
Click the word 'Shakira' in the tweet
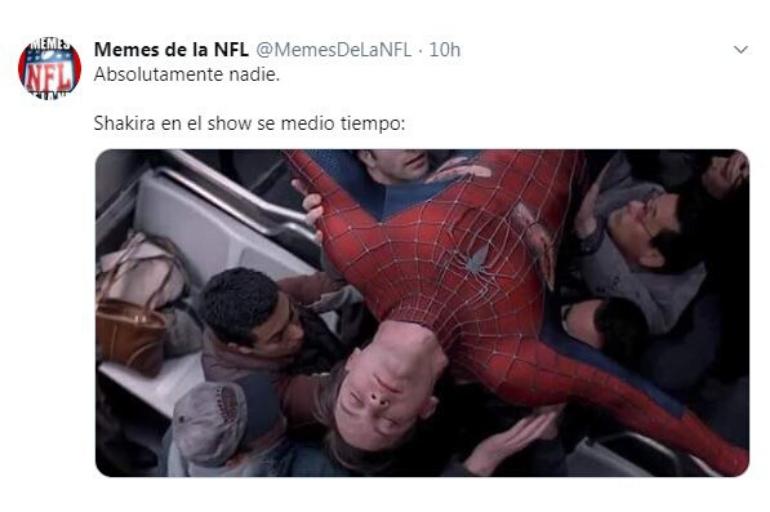click(x=124, y=123)
